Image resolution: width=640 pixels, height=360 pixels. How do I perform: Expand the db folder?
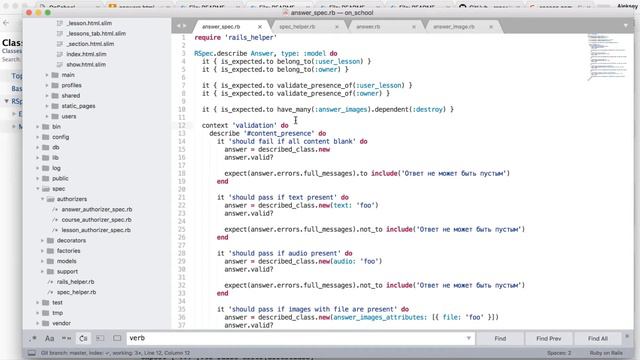[38, 147]
